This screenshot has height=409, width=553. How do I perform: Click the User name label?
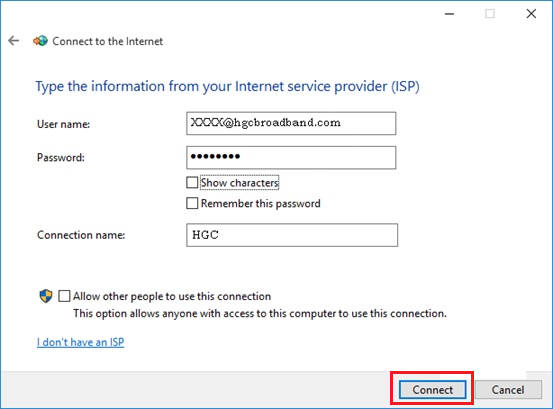[63, 124]
